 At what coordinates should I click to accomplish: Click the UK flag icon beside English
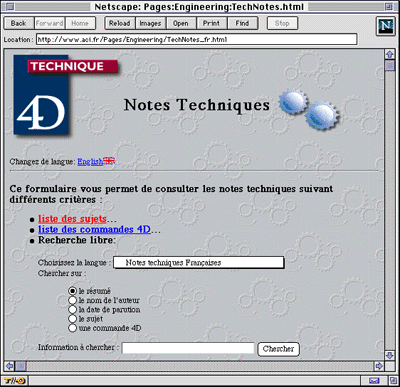pos(109,161)
